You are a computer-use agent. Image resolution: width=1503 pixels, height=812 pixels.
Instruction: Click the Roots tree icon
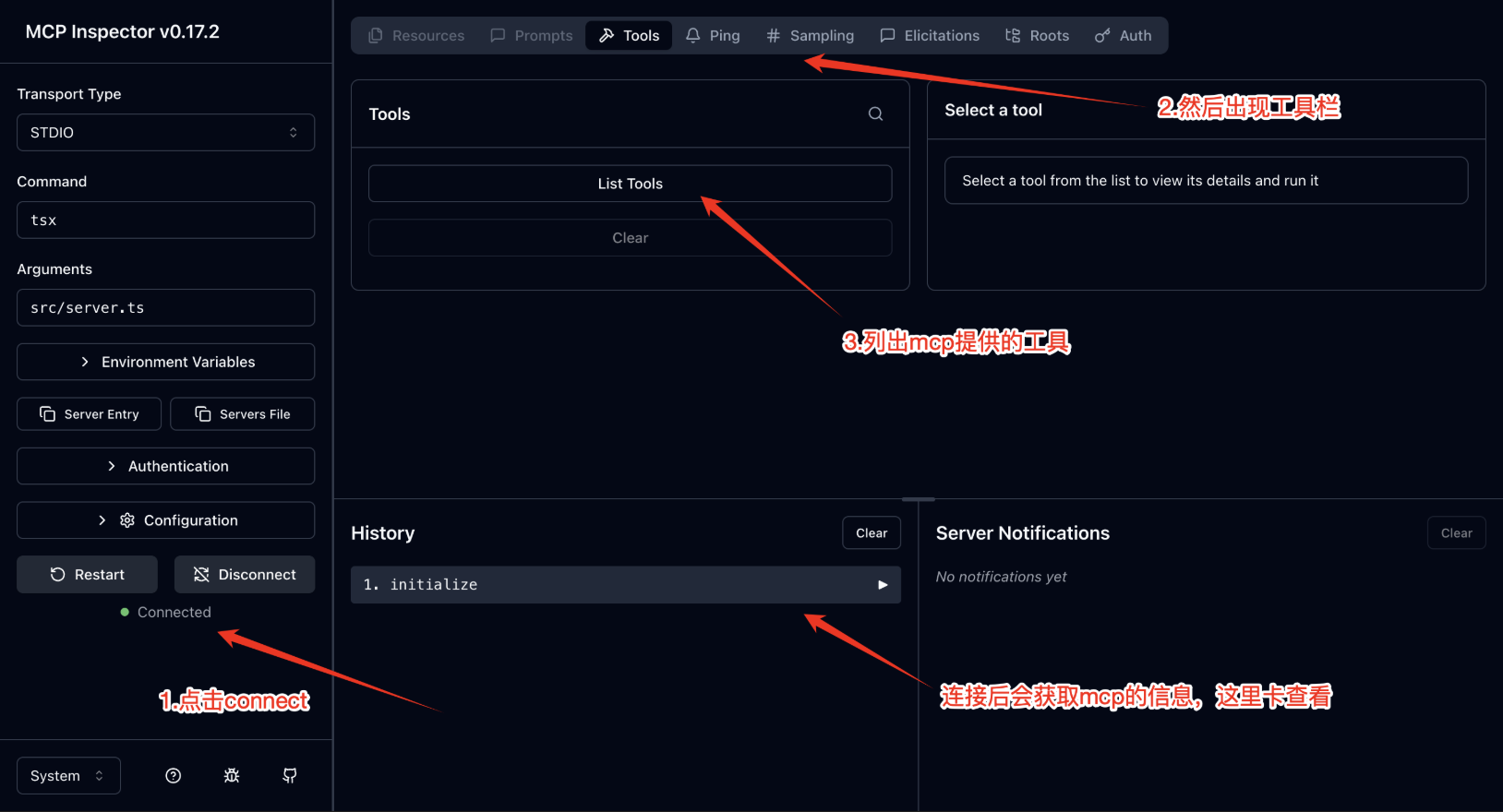click(1013, 36)
